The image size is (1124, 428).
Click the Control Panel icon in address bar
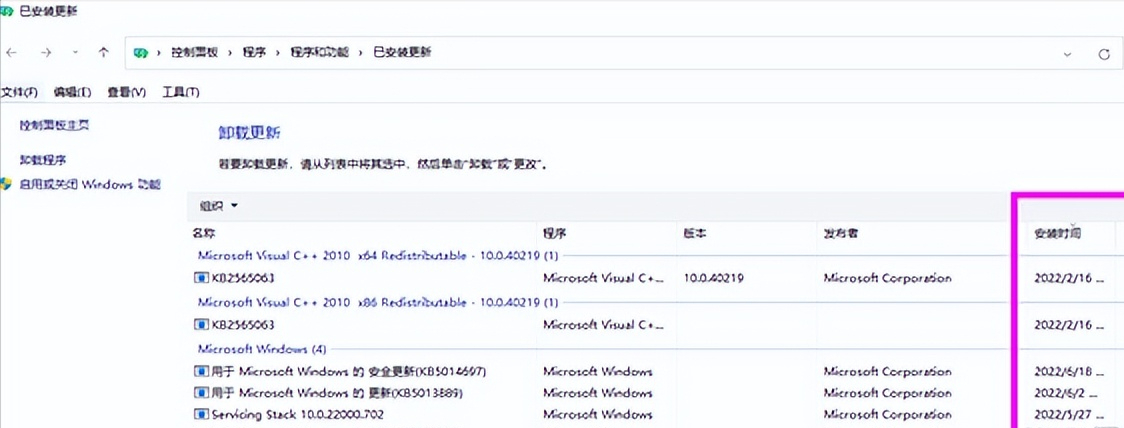141,52
